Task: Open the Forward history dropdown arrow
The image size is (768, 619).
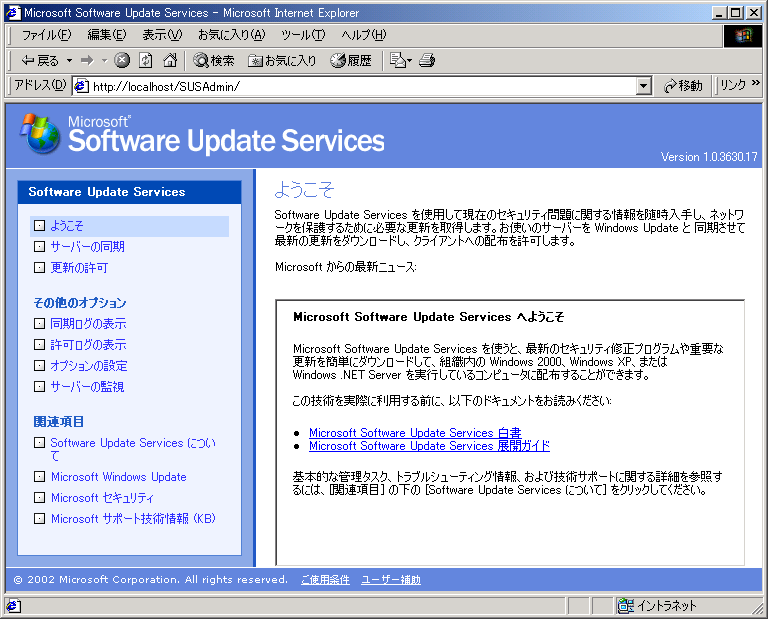Action: point(104,61)
